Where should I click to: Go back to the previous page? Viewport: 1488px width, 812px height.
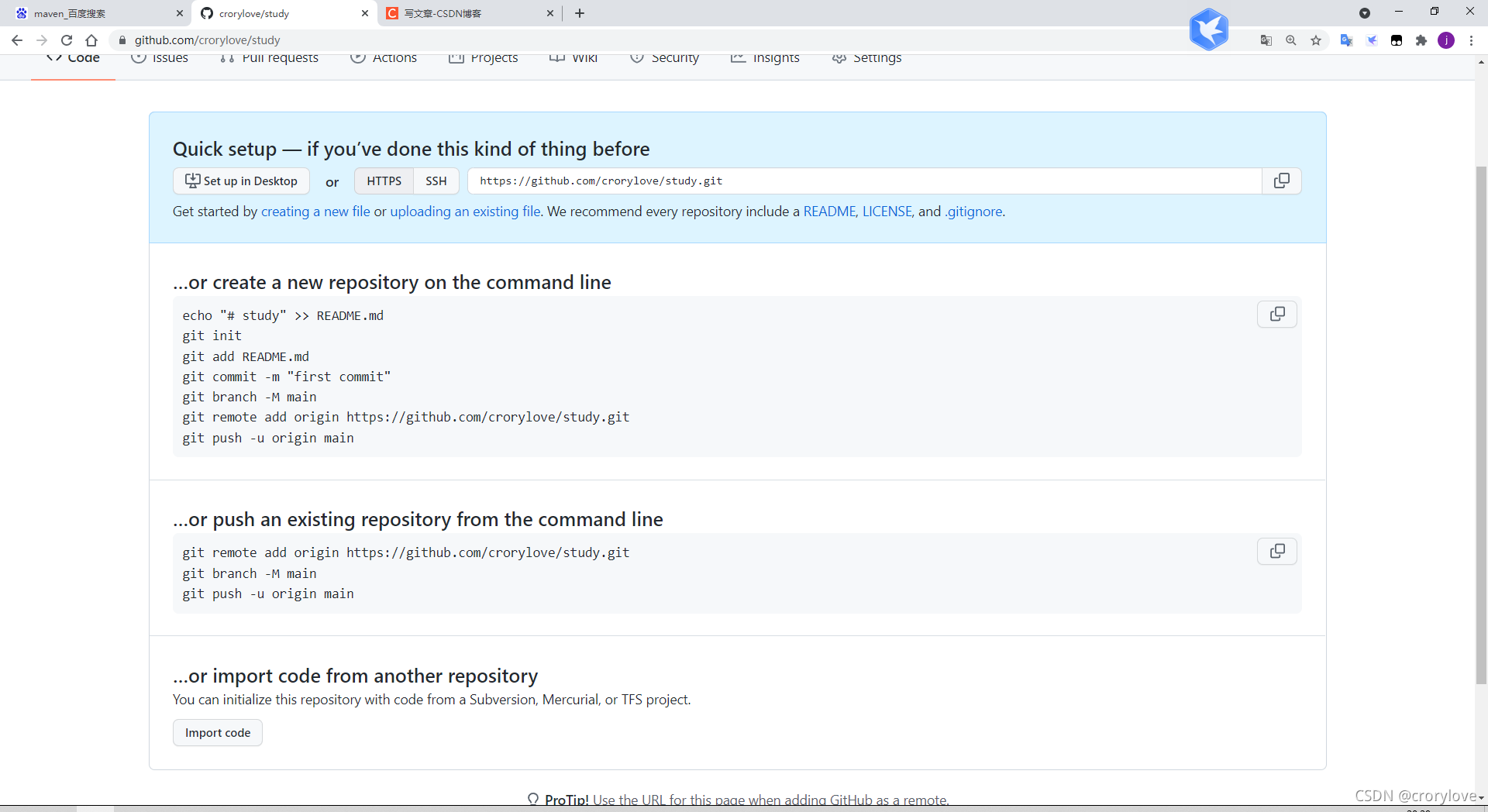17,40
